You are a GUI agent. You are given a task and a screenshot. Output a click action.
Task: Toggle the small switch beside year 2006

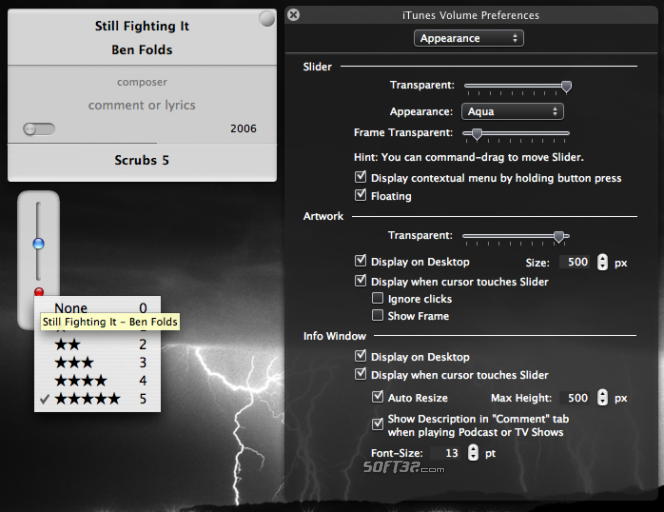39,129
